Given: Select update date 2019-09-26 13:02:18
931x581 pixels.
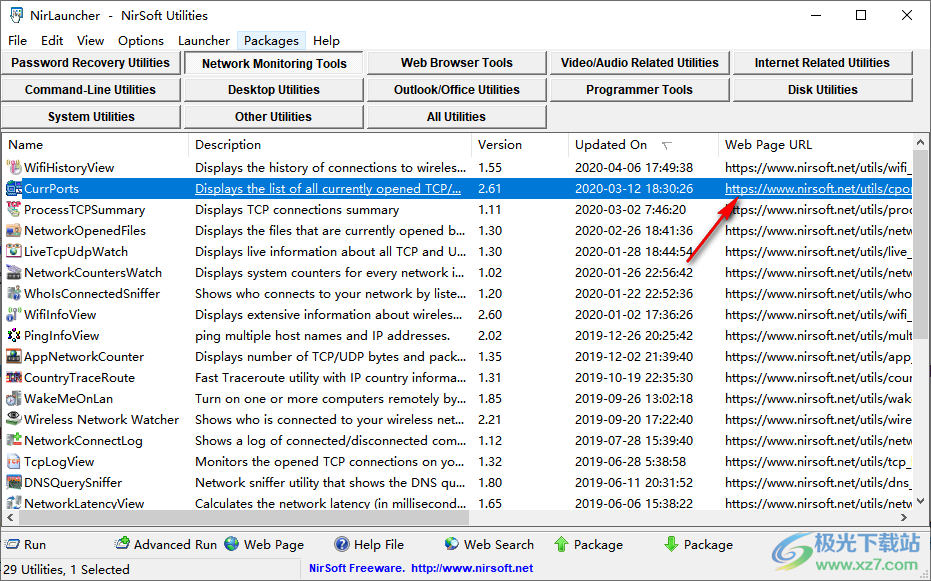Looking at the screenshot, I should [x=634, y=398].
